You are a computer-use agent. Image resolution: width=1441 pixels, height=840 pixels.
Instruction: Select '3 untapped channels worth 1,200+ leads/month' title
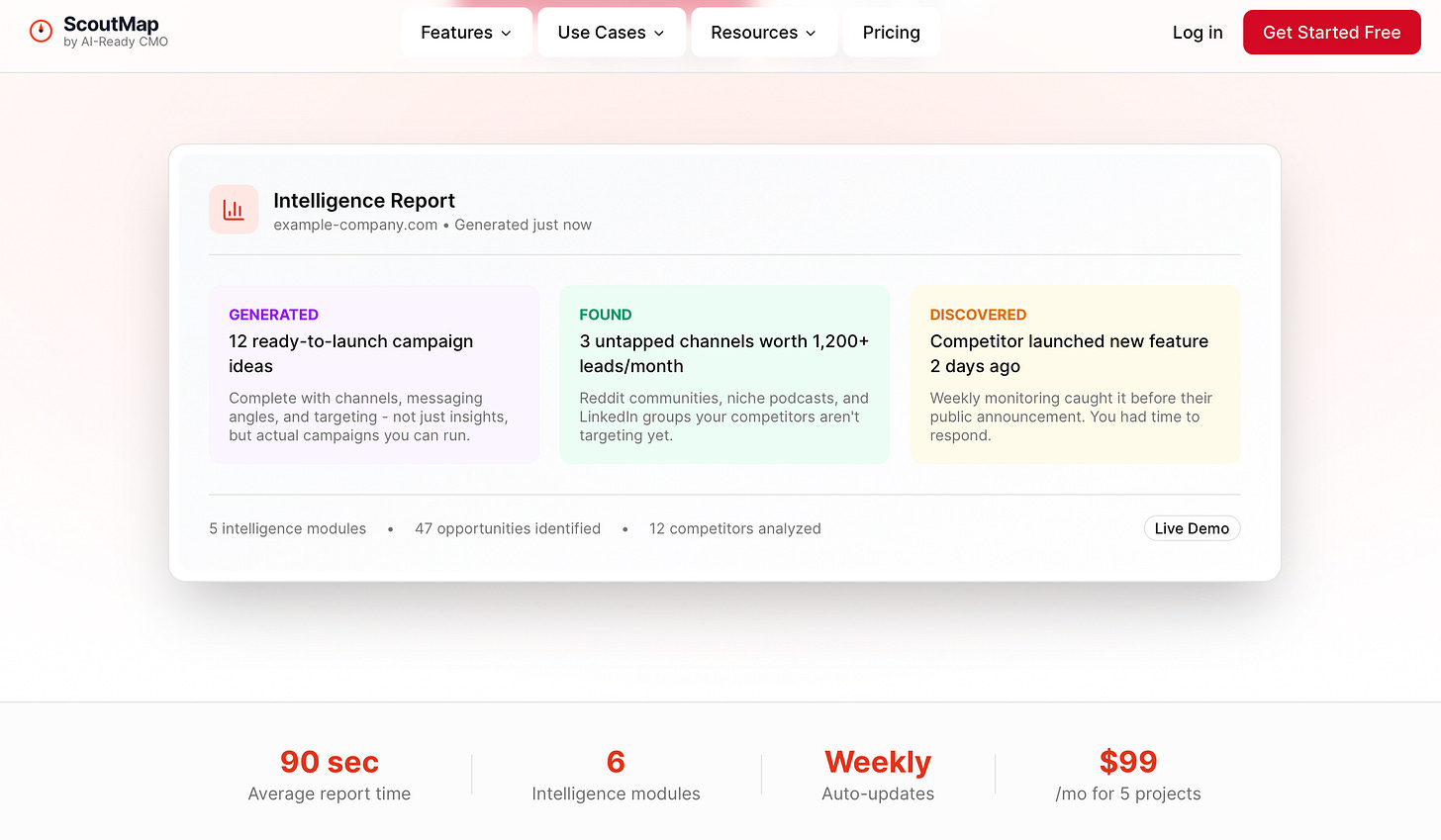pyautogui.click(x=724, y=353)
